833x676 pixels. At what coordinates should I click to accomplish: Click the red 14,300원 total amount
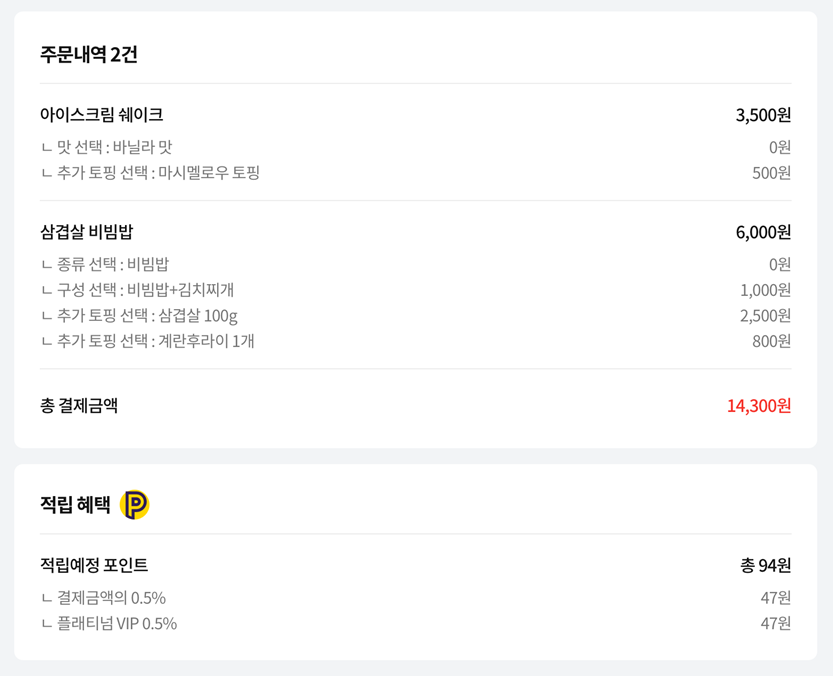click(759, 406)
